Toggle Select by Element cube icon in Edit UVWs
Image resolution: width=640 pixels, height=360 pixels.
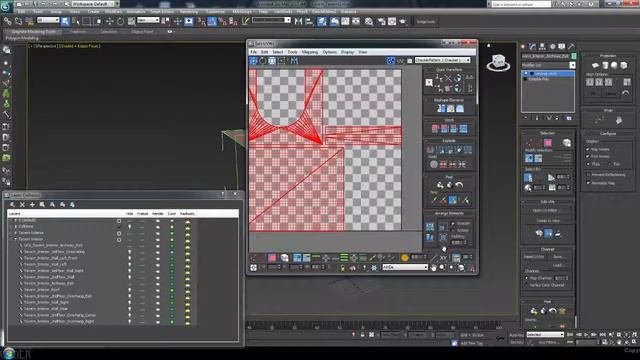tap(284, 258)
